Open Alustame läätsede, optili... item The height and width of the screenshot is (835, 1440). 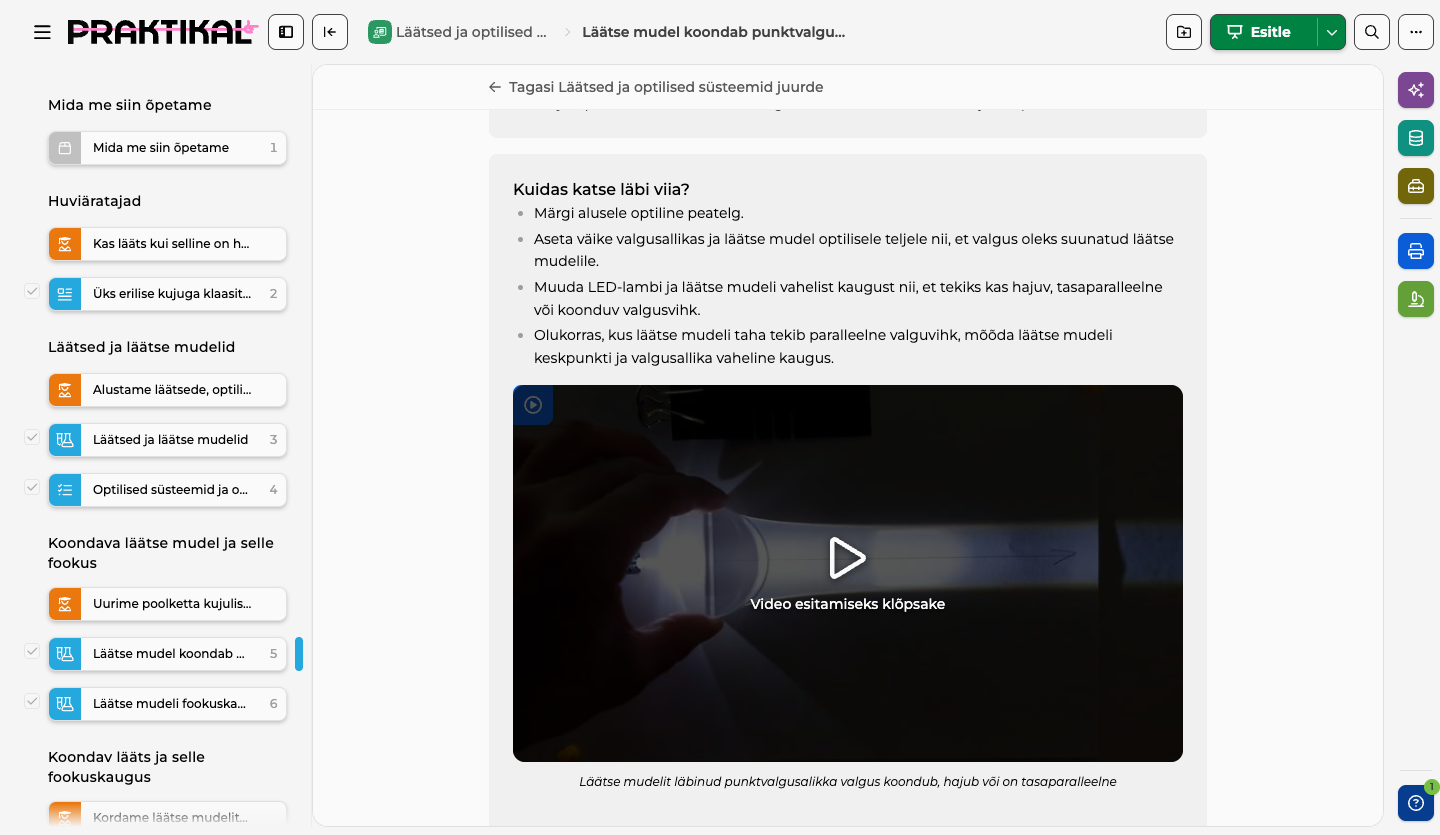(168, 390)
